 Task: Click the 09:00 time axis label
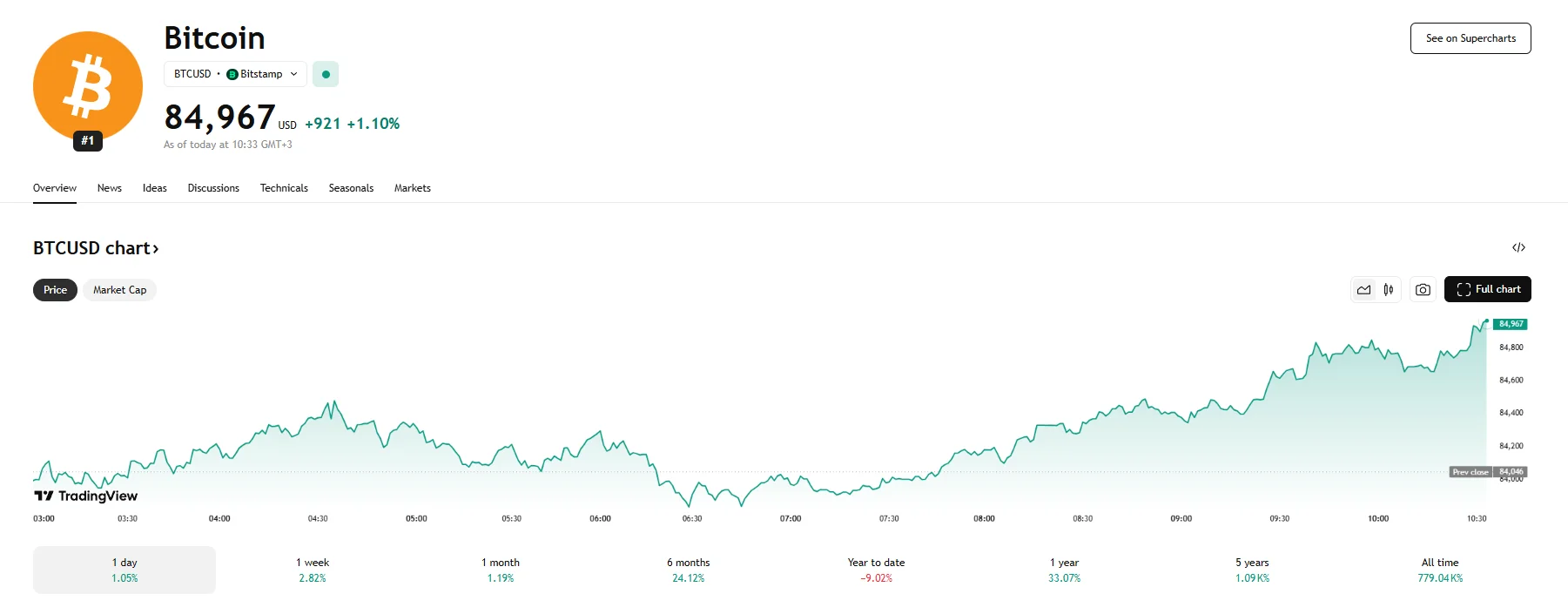1181,519
